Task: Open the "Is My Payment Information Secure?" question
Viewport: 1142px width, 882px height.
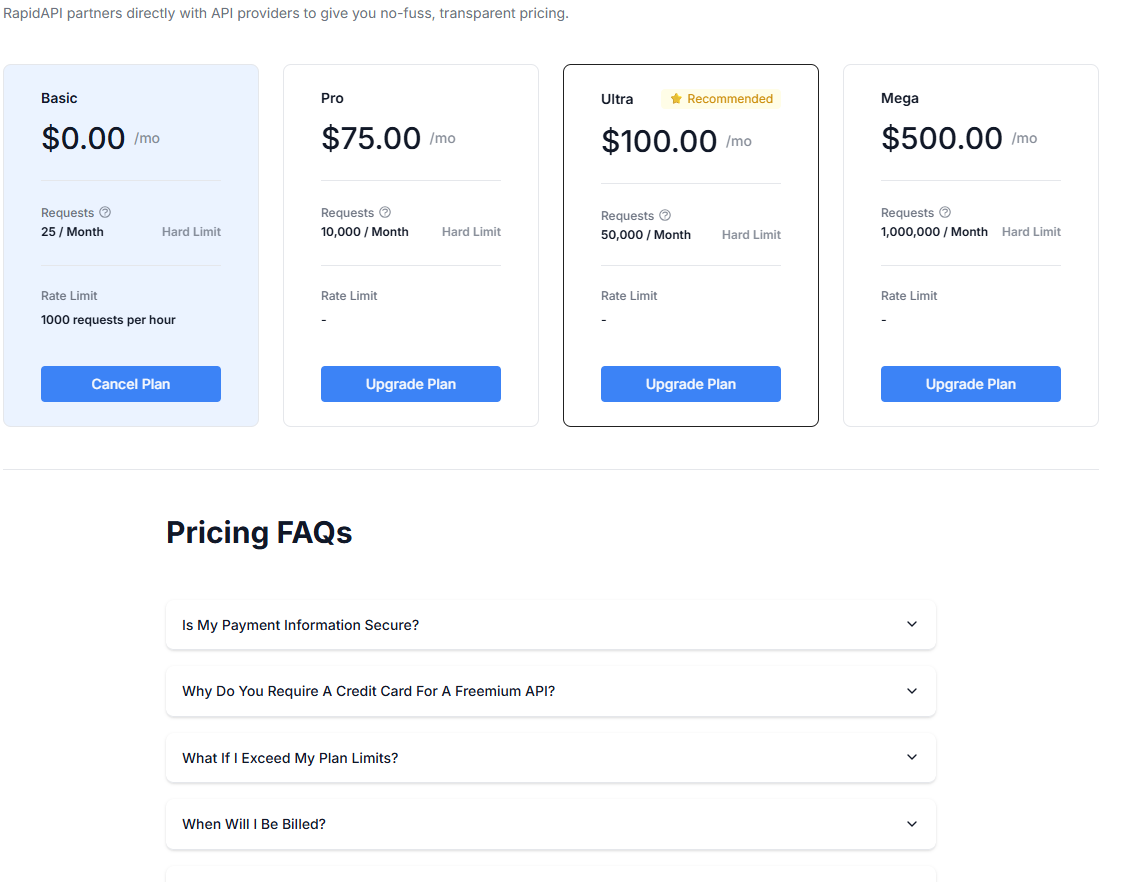Action: coord(300,625)
